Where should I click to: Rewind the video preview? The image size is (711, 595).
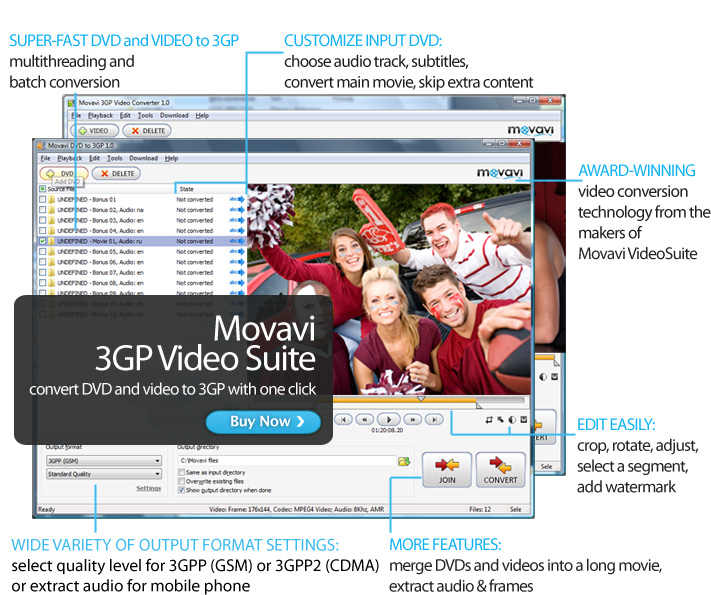click(x=365, y=419)
